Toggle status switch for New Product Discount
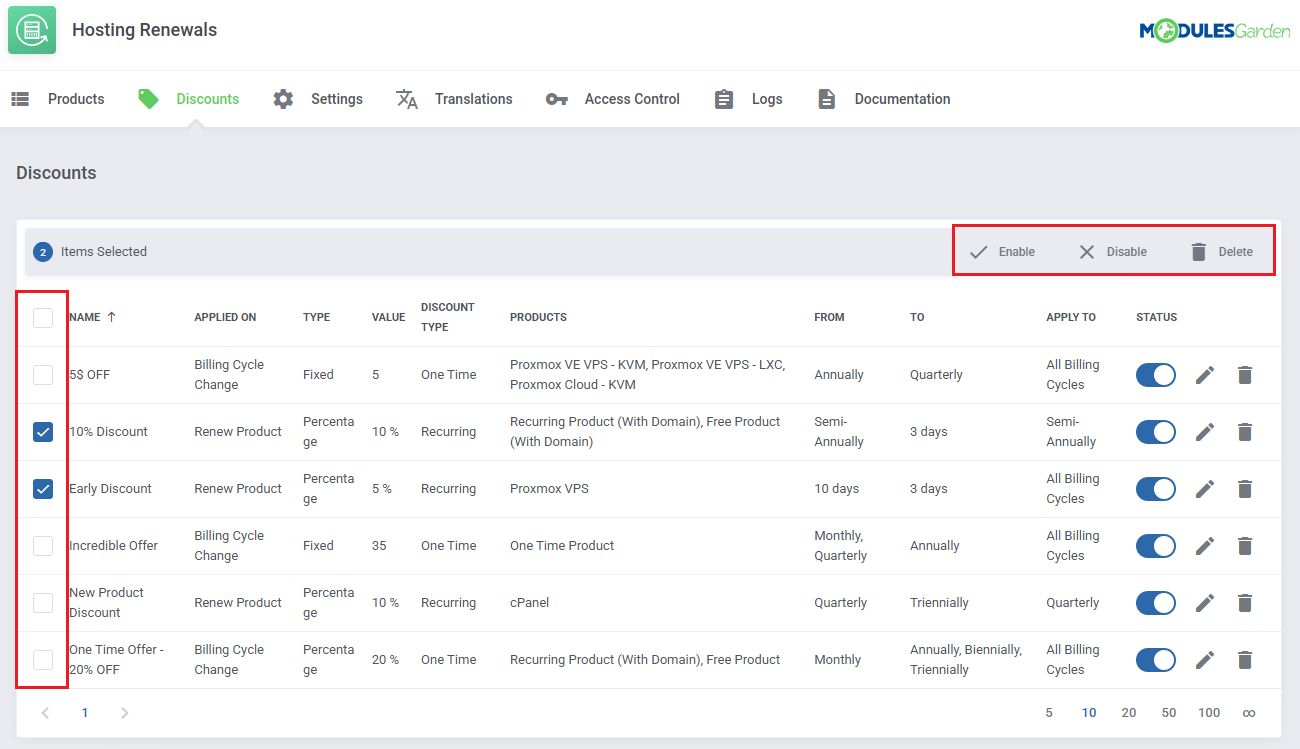This screenshot has height=749, width=1300. pos(1156,603)
